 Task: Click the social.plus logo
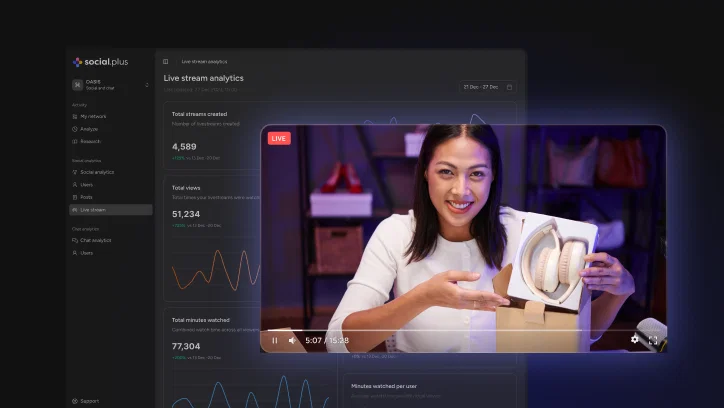(x=100, y=62)
